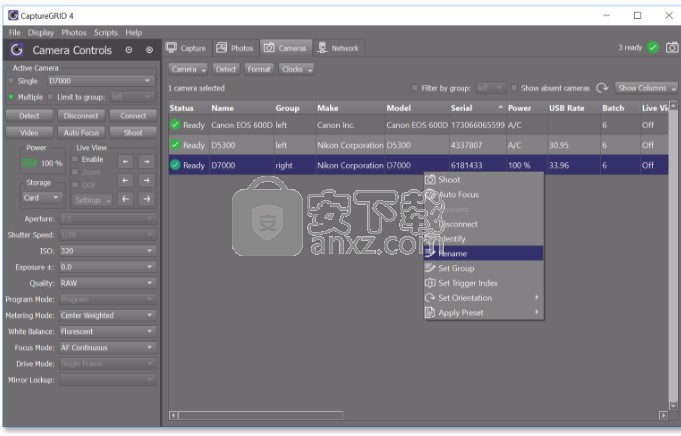Switch to the Photos tab
This screenshot has height=436, width=681.
pos(235,48)
